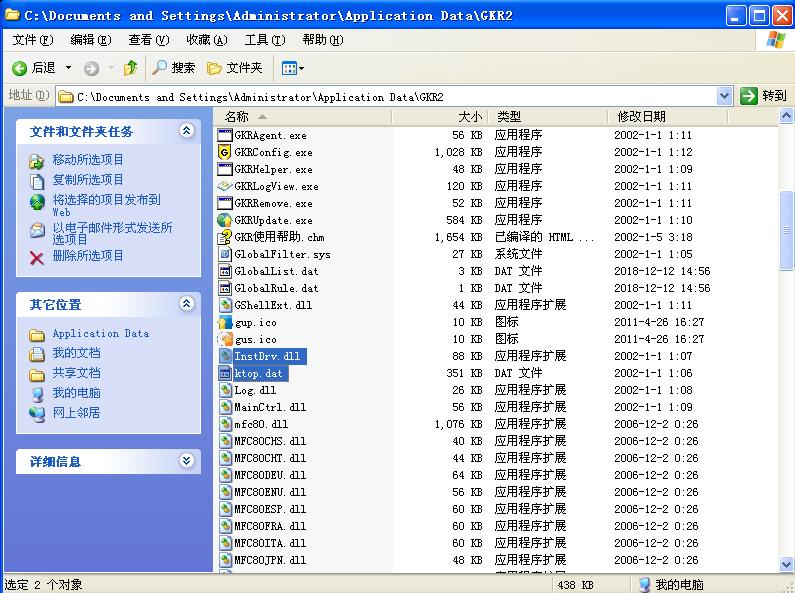The height and width of the screenshot is (593, 795).
Task: Select the MFC80JPN.dll file name
Action: tap(270, 561)
